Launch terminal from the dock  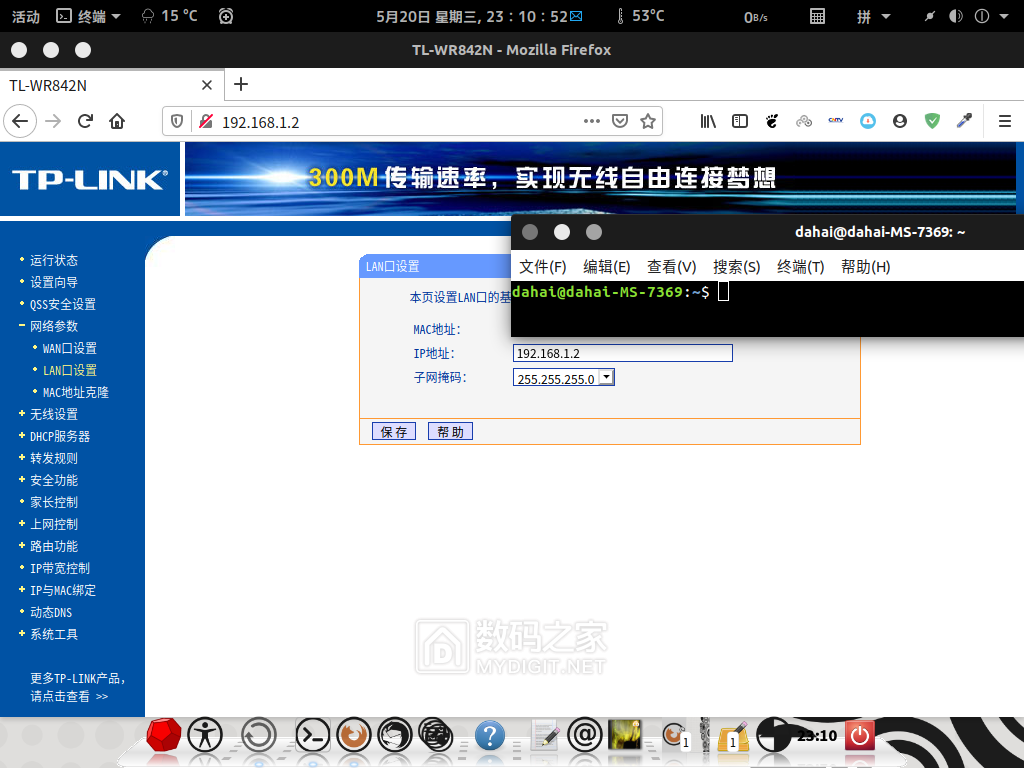coord(312,735)
